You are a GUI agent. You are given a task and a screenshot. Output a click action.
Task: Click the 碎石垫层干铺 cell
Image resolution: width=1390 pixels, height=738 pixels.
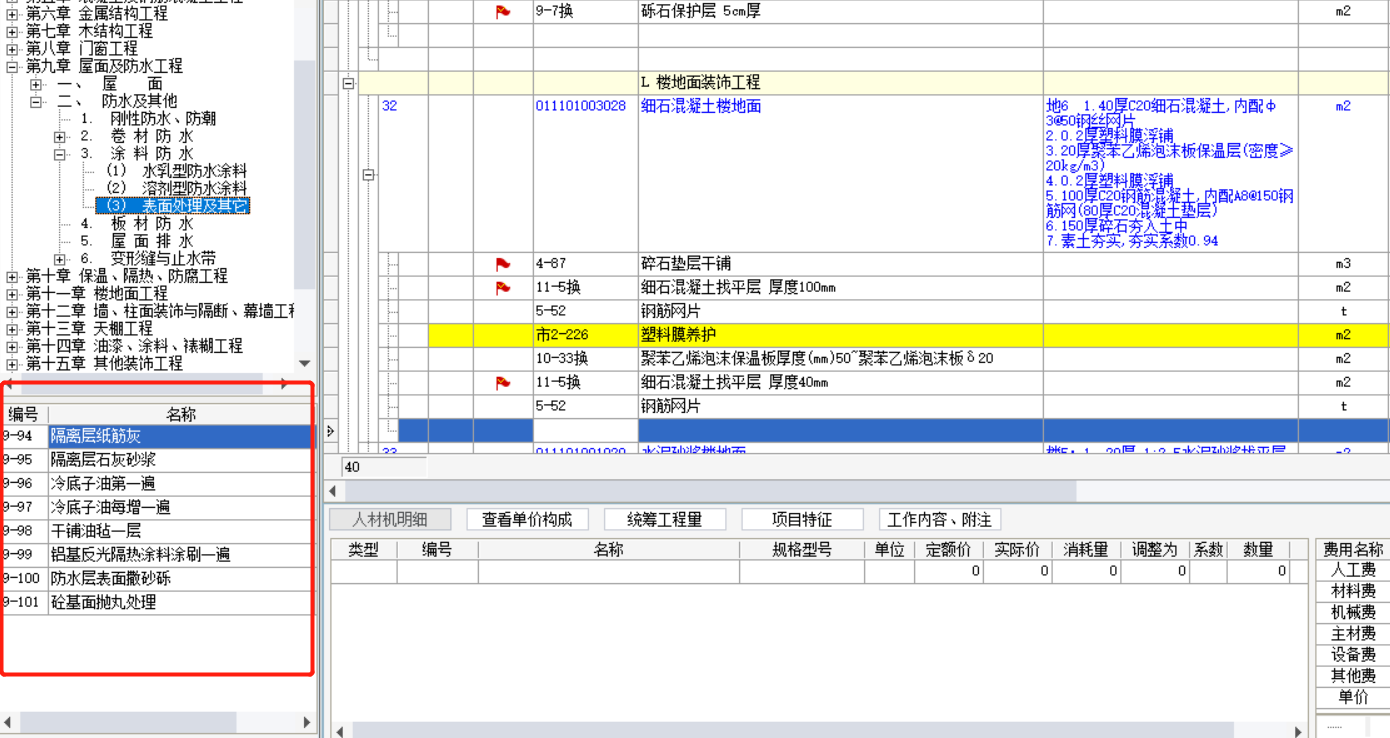(x=840, y=264)
